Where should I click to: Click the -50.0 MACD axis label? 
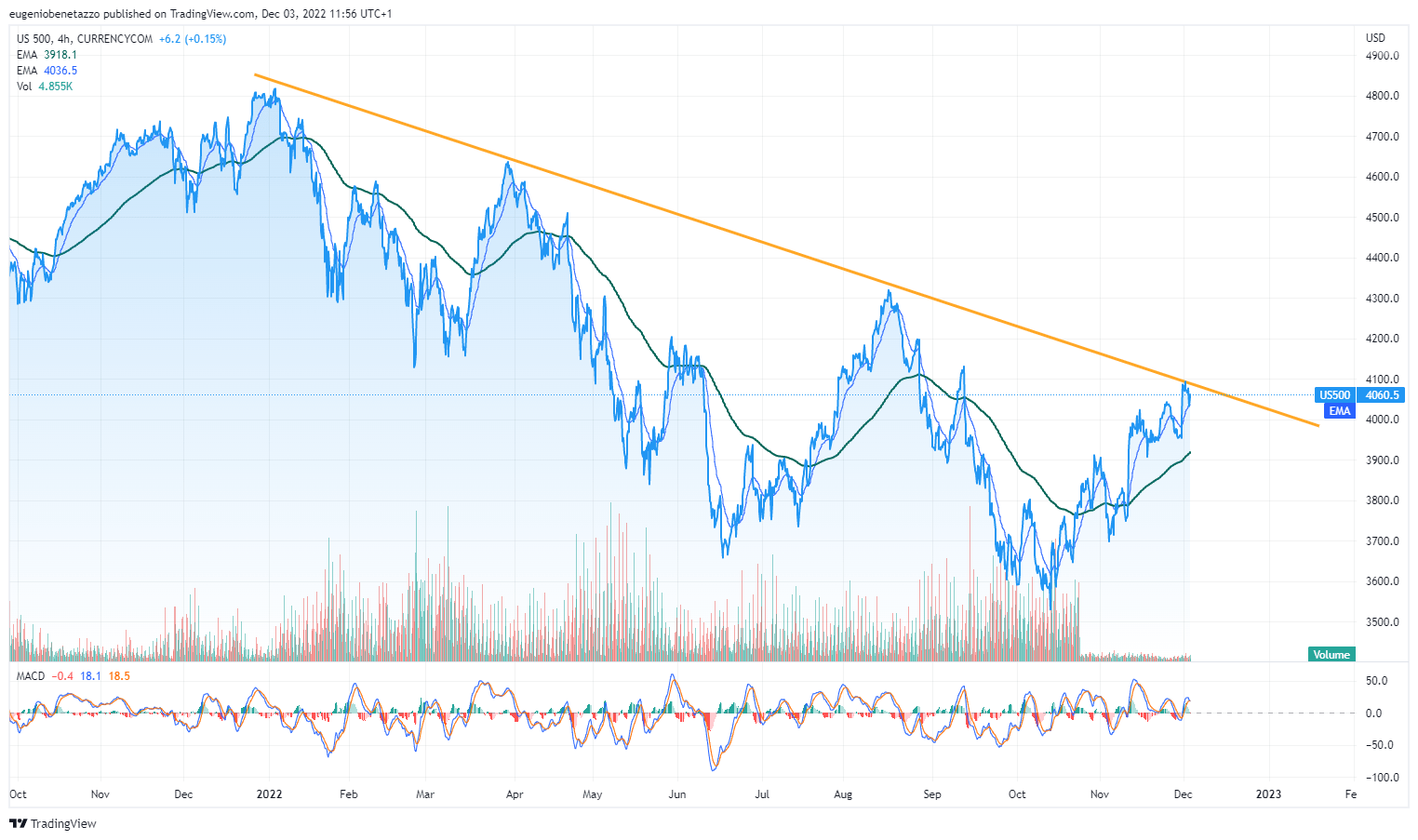(x=1380, y=745)
